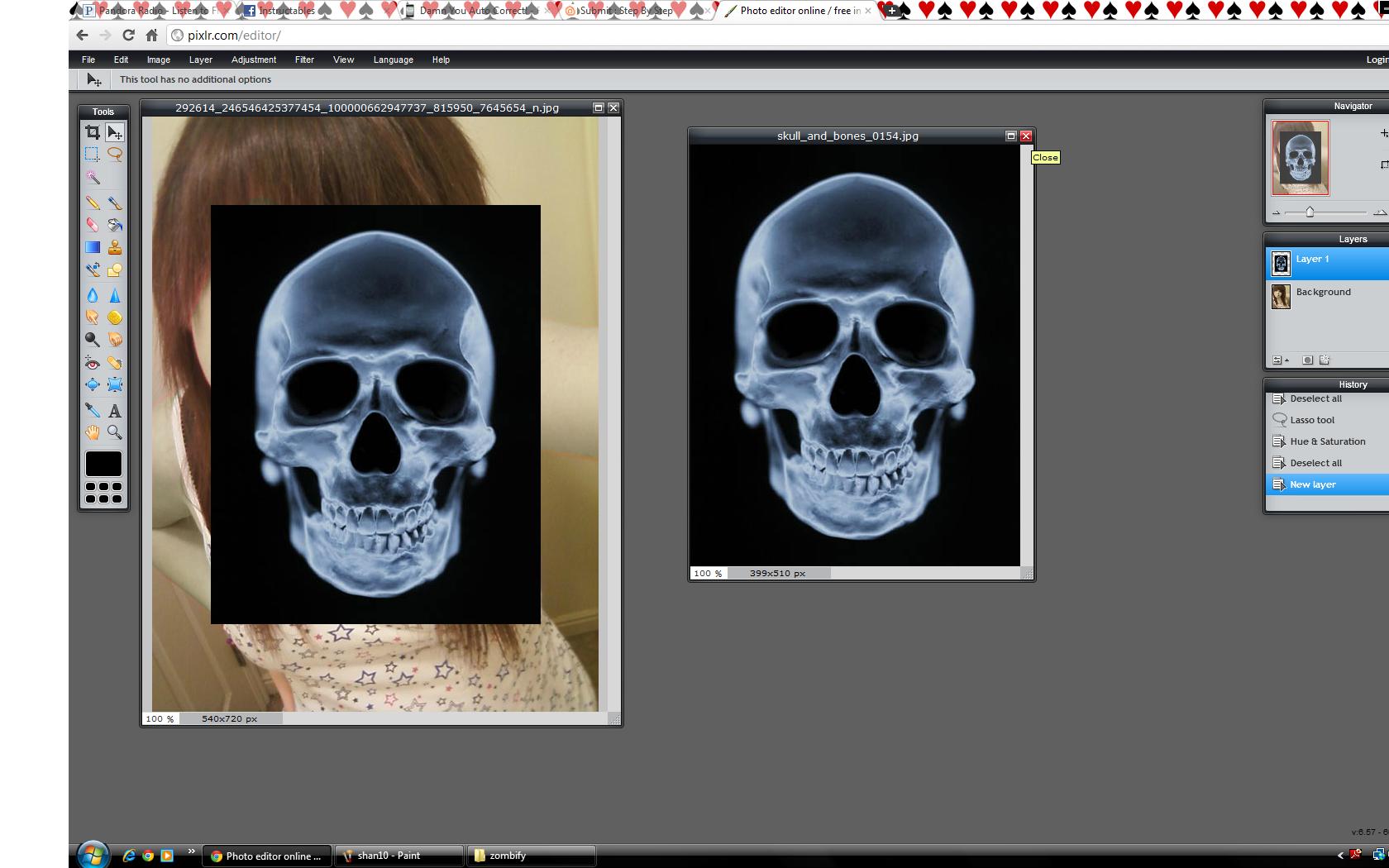Select the Crop tool
1389x868 pixels.
pyautogui.click(x=93, y=132)
